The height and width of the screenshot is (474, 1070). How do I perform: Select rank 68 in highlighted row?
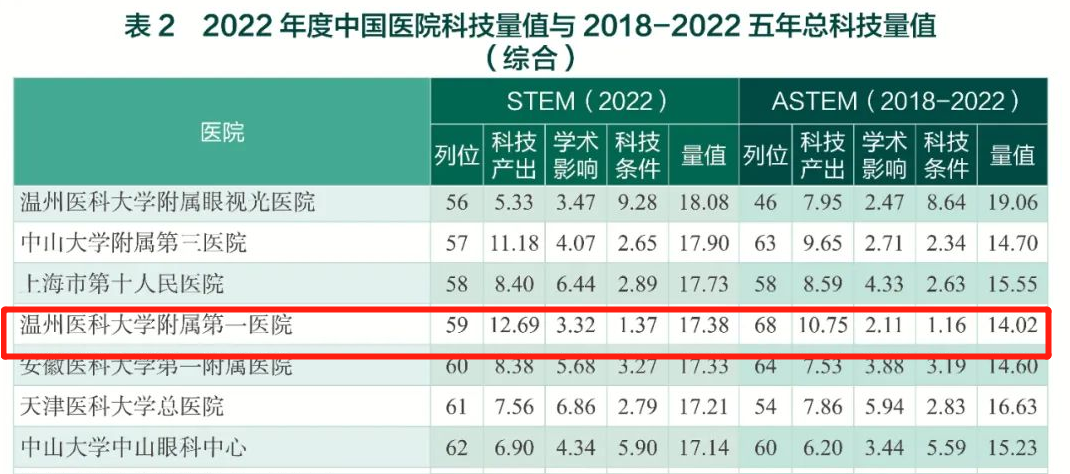pyautogui.click(x=765, y=325)
